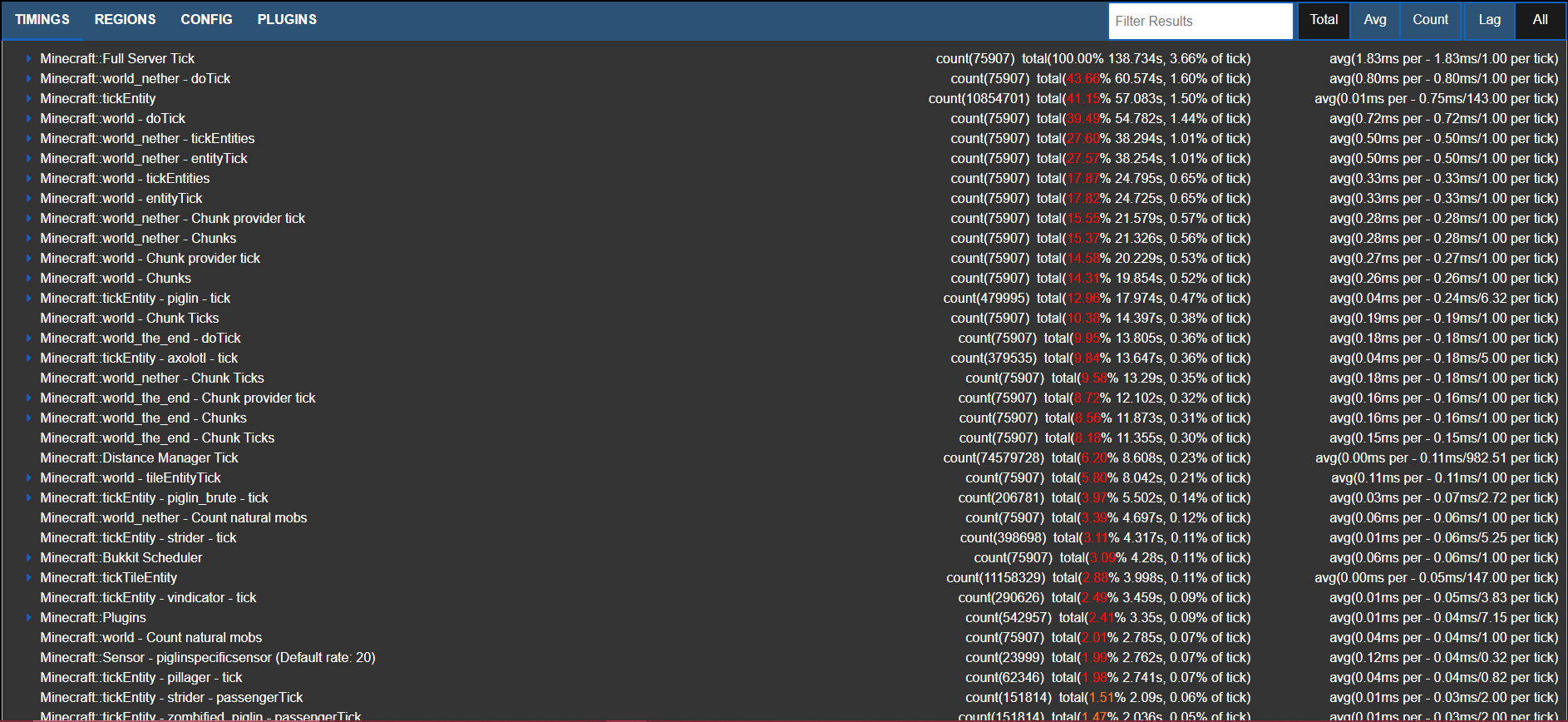This screenshot has height=722, width=1568.
Task: Sort results by Count
Action: pyautogui.click(x=1430, y=20)
